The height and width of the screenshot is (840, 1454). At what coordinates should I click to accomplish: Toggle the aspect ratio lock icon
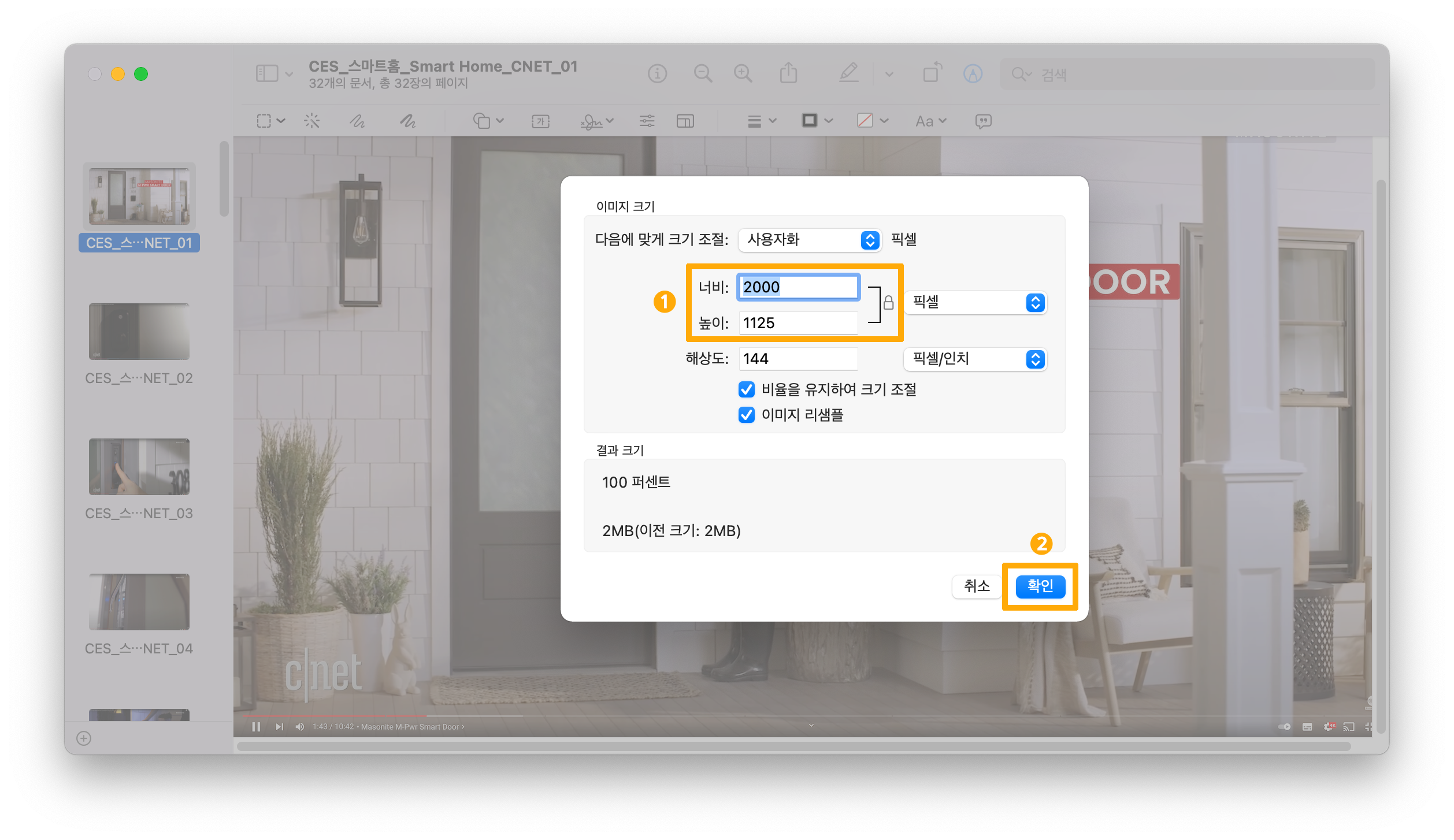(889, 302)
